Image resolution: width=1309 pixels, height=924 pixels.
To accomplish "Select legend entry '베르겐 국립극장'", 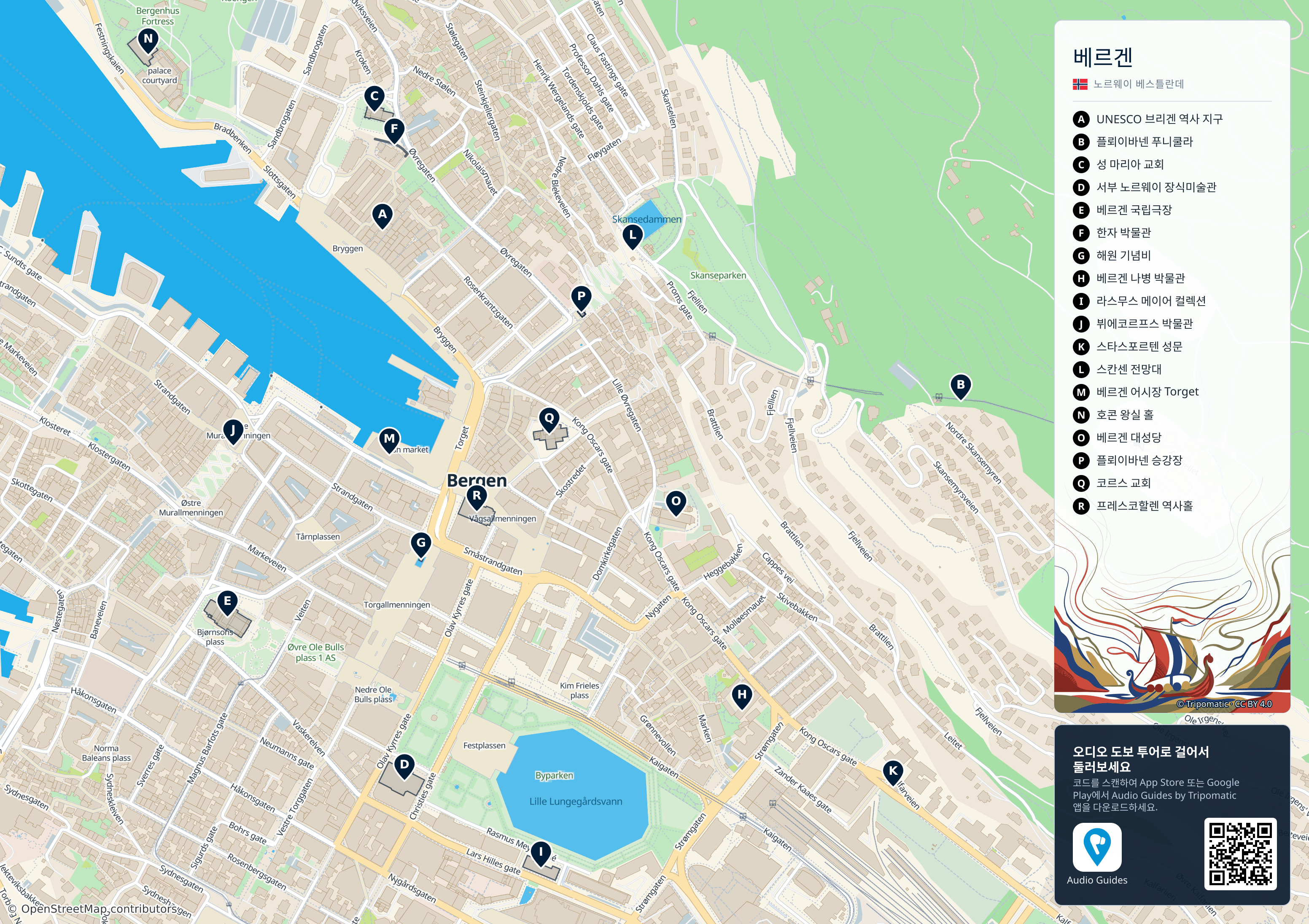I will point(1134,210).
